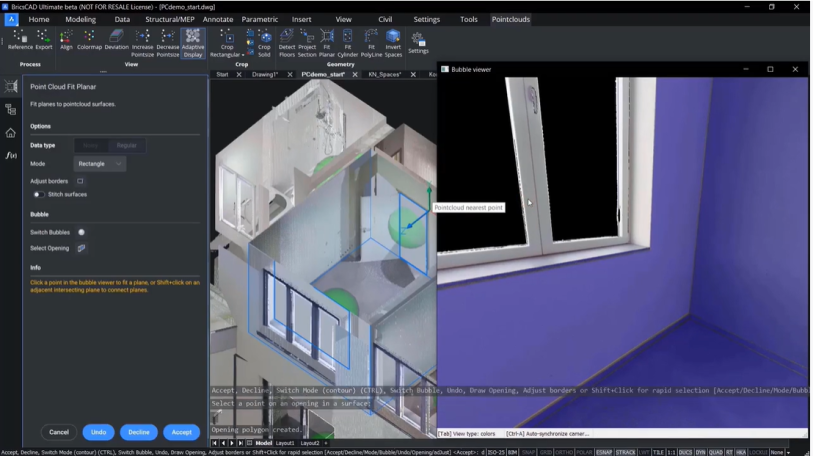This screenshot has width=813, height=456.
Task: Open the Colormap tool
Action: coord(89,40)
